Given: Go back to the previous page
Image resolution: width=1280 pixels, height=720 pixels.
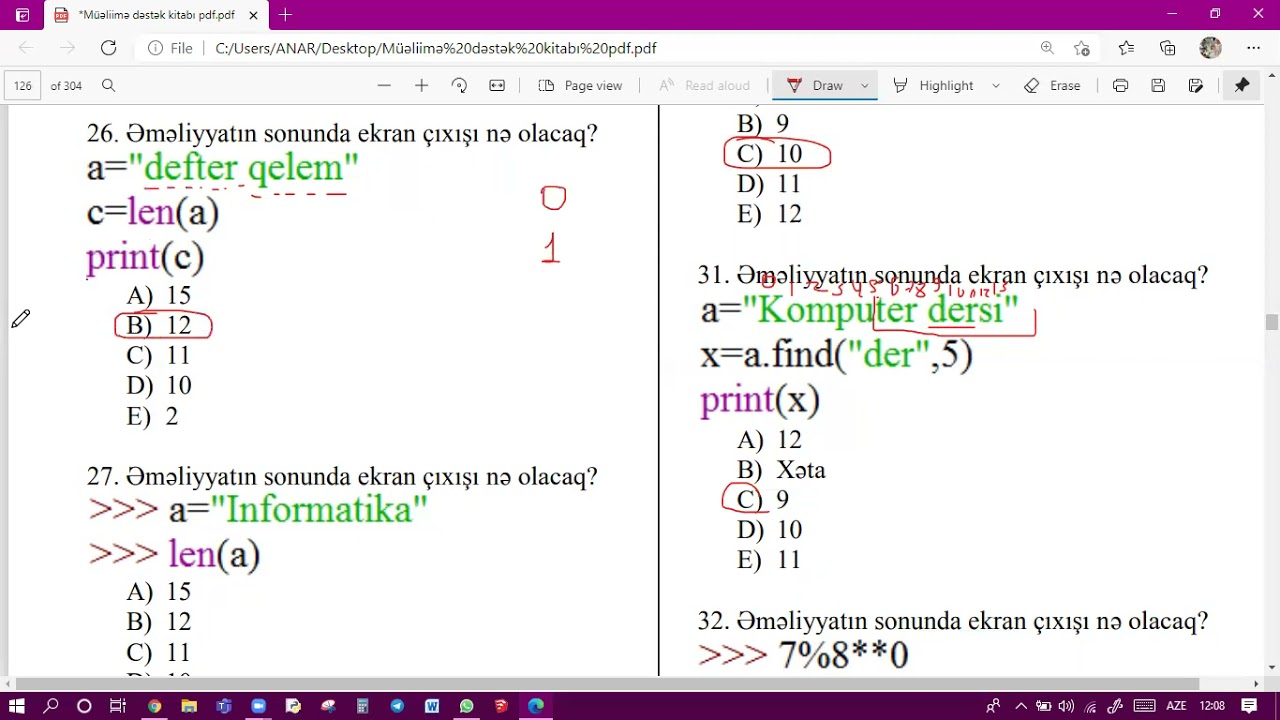Looking at the screenshot, I should pyautogui.click(x=26, y=48).
